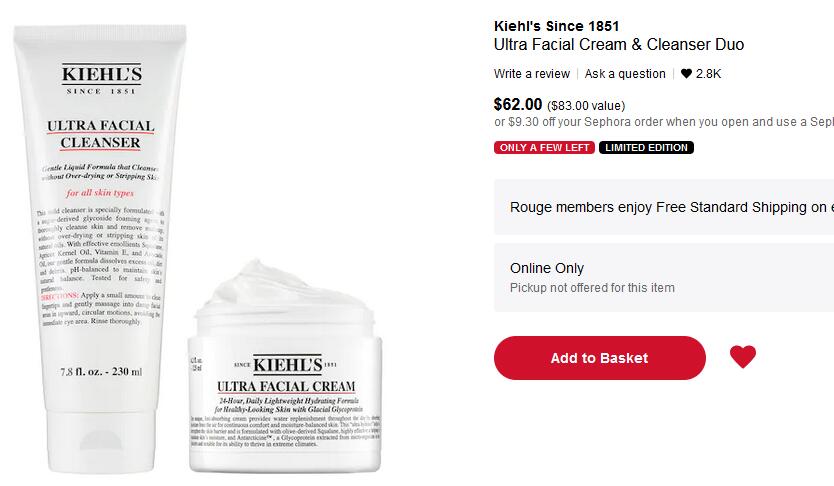
Task: Select the Online Only delivery option box
Action: [x=664, y=278]
